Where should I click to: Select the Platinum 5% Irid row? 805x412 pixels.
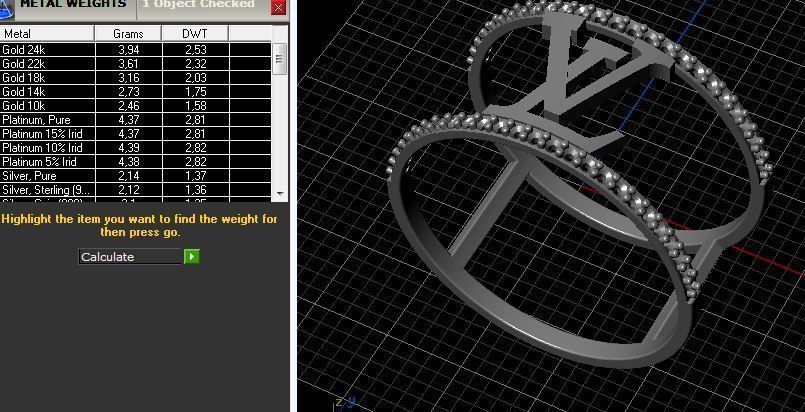pos(136,162)
